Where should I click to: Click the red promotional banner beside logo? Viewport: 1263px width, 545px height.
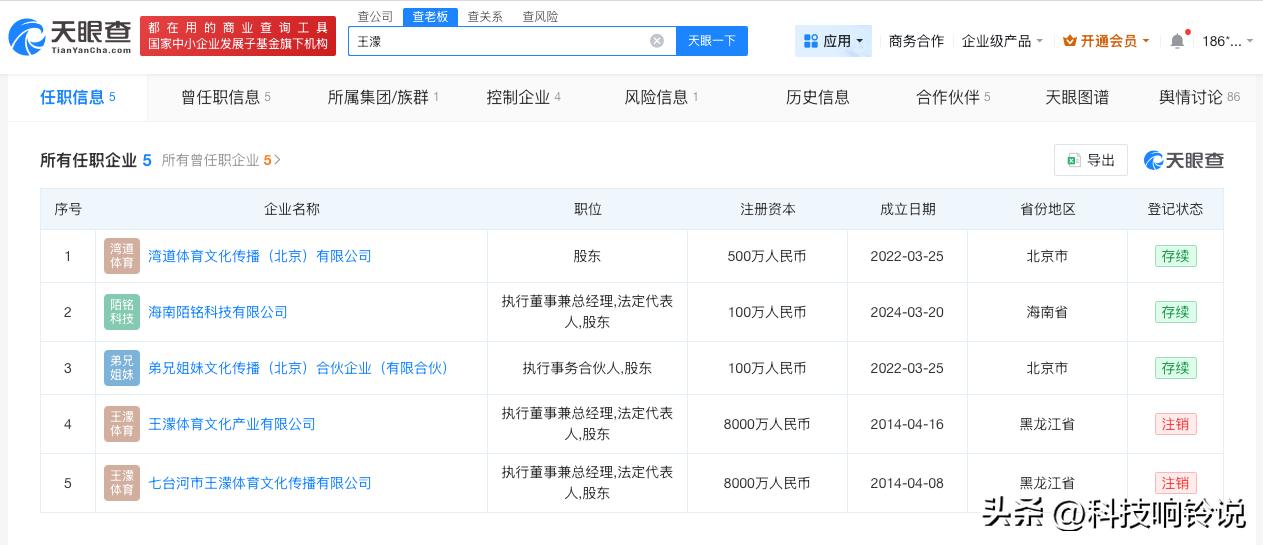238,36
